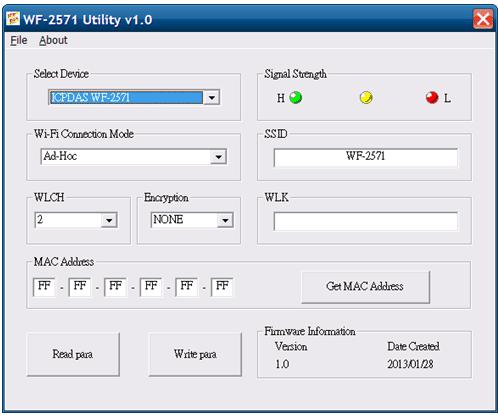Image resolution: width=498 pixels, height=415 pixels.
Task: Click the third MAC address octet field
Action: tap(115, 286)
